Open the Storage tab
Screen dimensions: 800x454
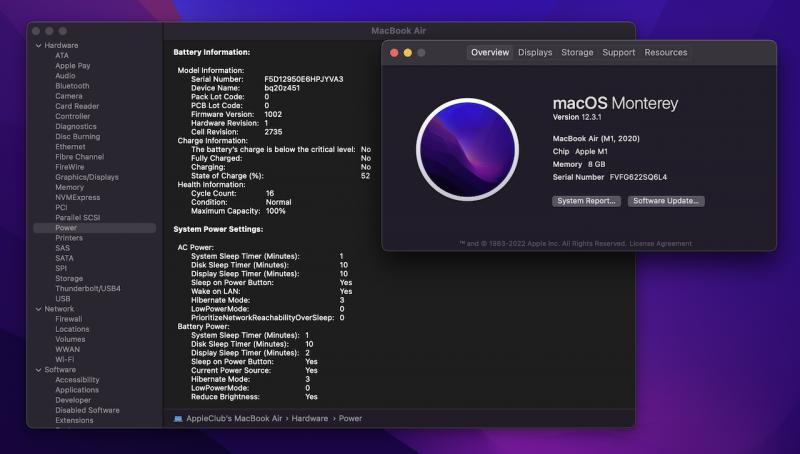577,53
